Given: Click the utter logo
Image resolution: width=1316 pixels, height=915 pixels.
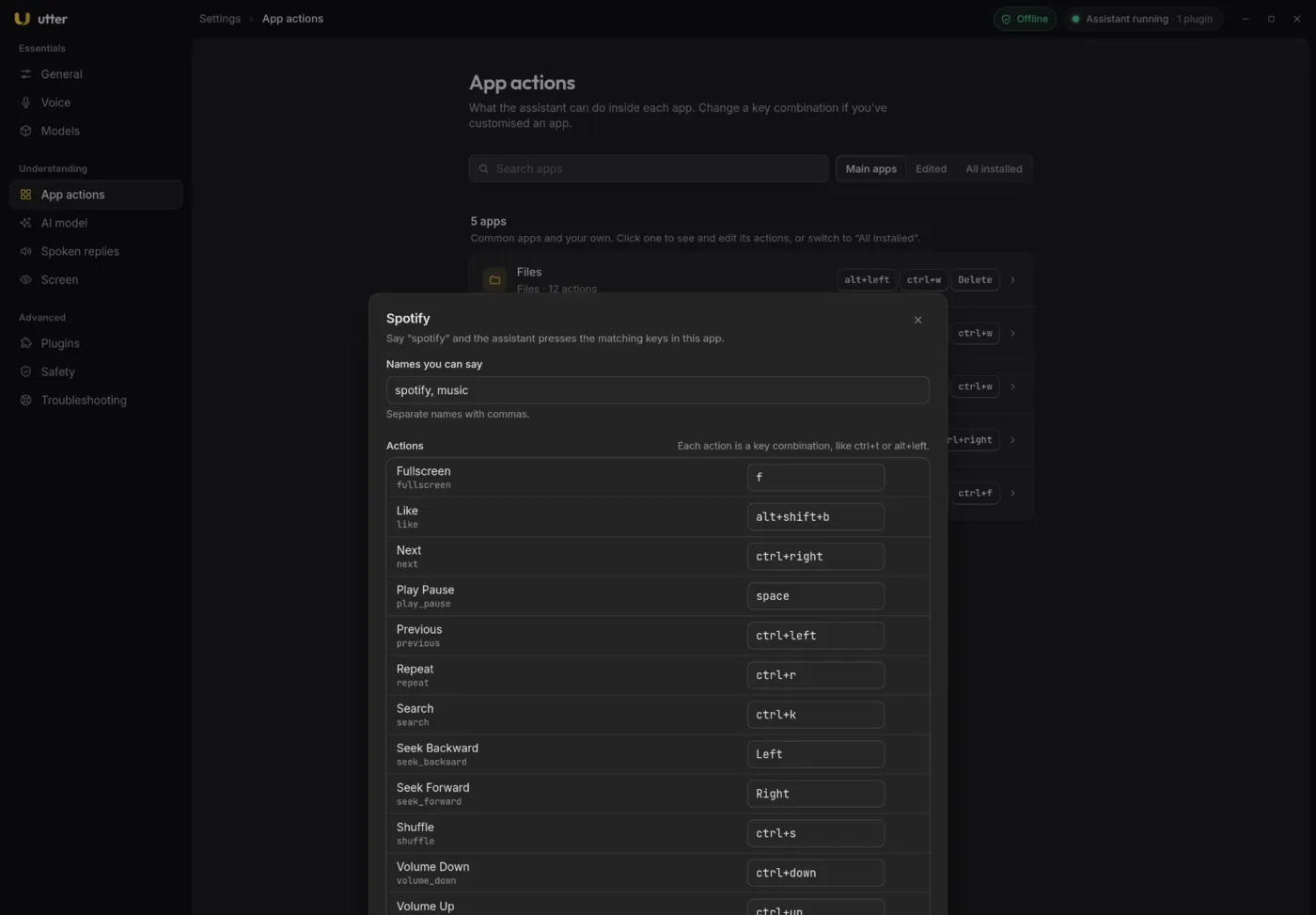Looking at the screenshot, I should coord(40,19).
